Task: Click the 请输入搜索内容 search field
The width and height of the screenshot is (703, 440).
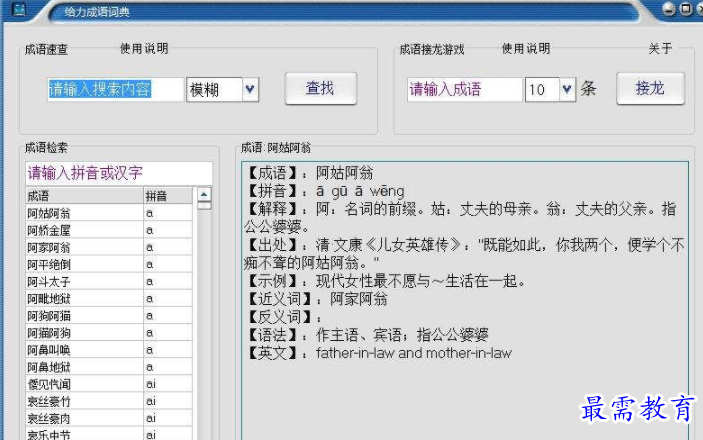Action: (x=115, y=89)
